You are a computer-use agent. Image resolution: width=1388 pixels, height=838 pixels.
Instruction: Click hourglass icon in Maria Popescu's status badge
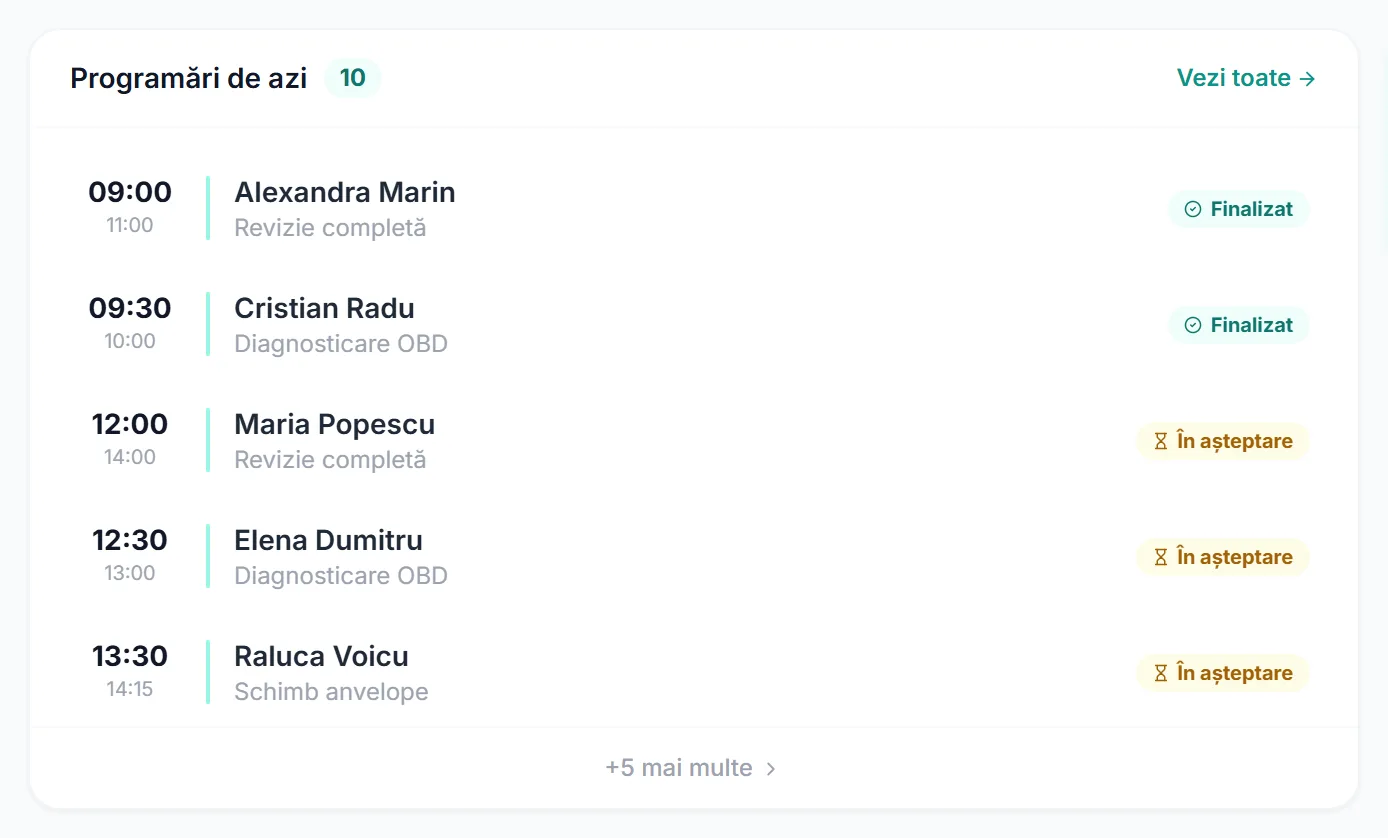pos(1161,441)
